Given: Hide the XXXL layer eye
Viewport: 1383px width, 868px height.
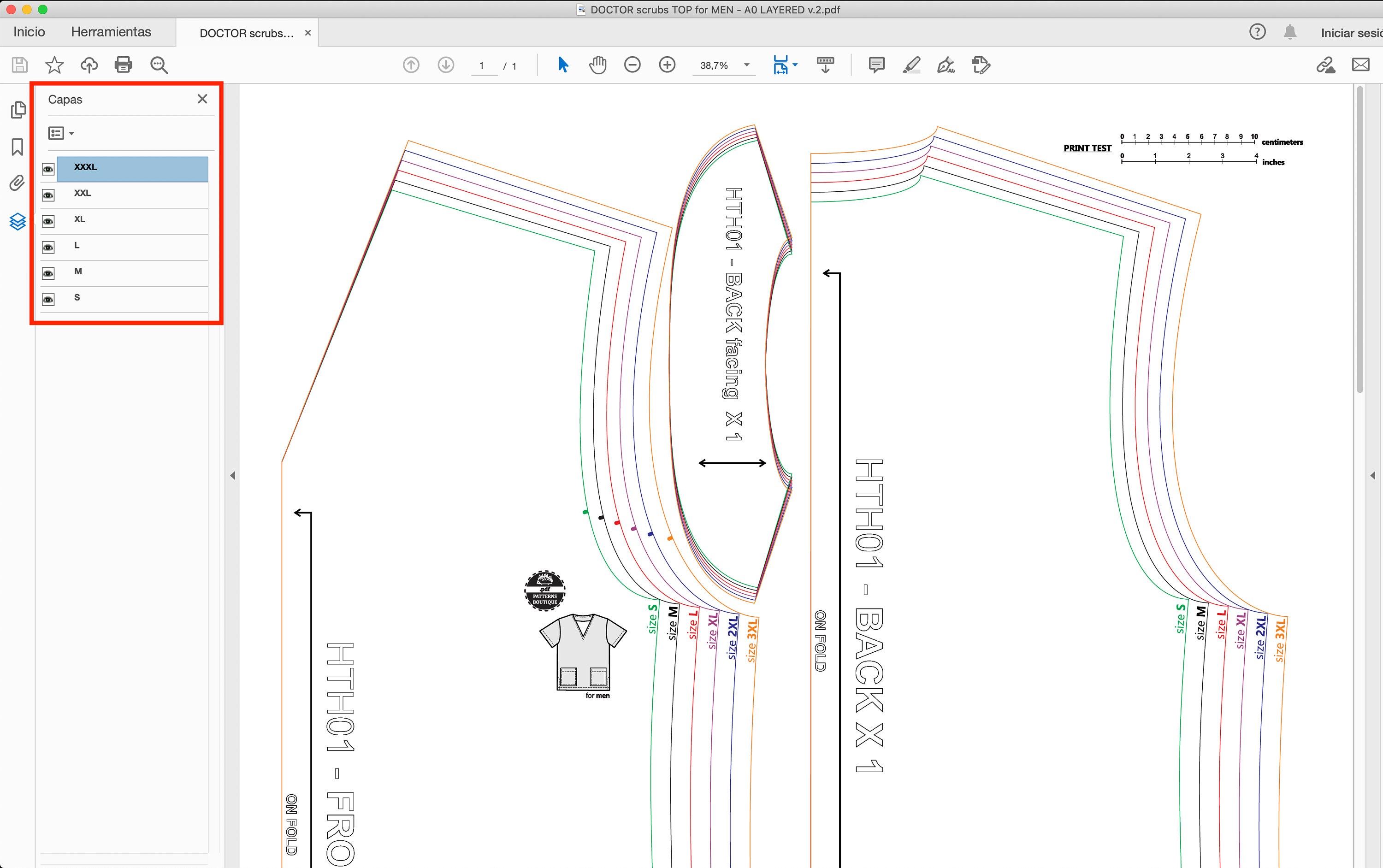Looking at the screenshot, I should coord(48,169).
